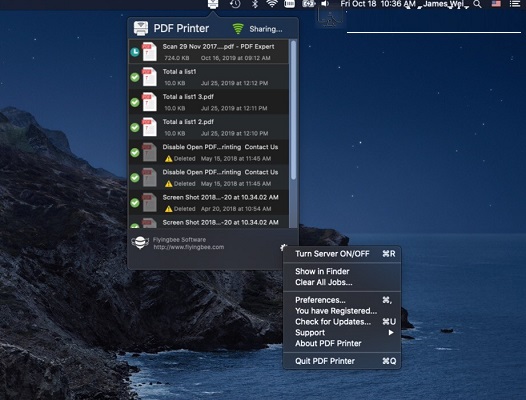Image resolution: width=526 pixels, height=400 pixels.
Task: Click the Bluetooth icon in the menu bar
Action: 255,4
